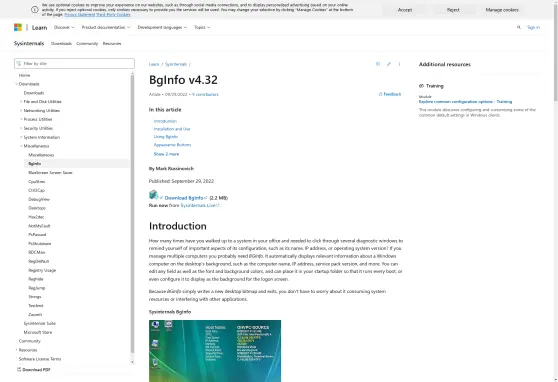Select Microsoft Store in sidebar
The image size is (558, 382).
[x=38, y=332]
